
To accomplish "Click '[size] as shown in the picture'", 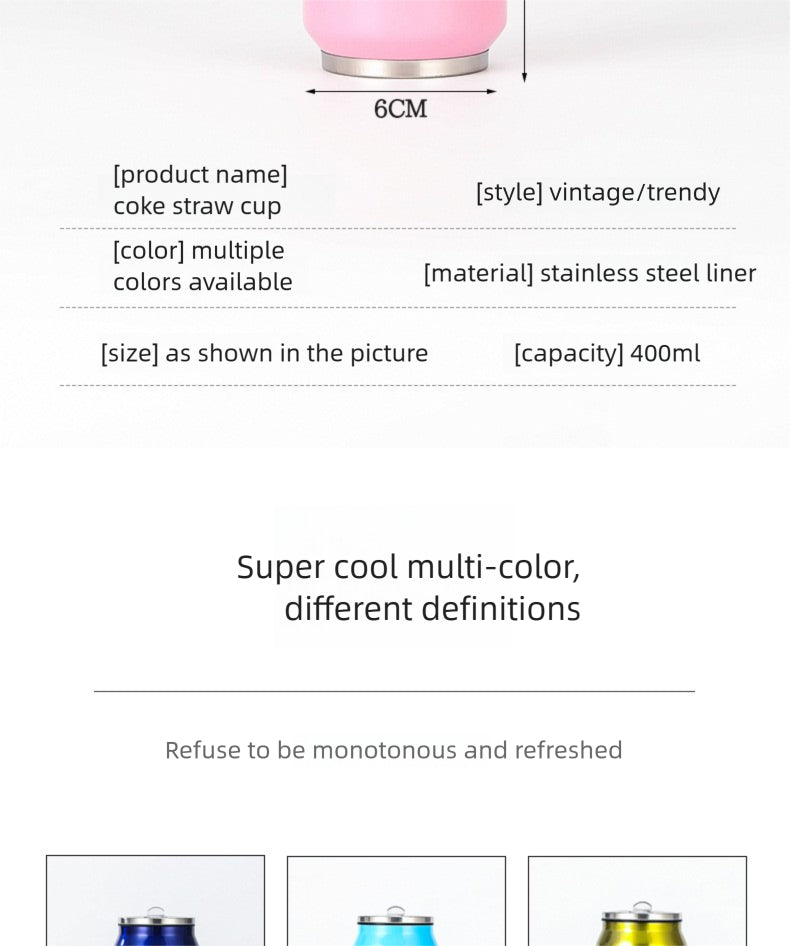I will point(264,353).
